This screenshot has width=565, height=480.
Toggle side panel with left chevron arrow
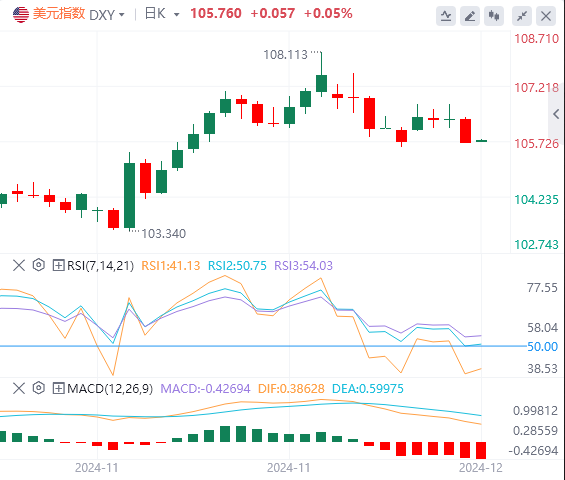[x=556, y=115]
